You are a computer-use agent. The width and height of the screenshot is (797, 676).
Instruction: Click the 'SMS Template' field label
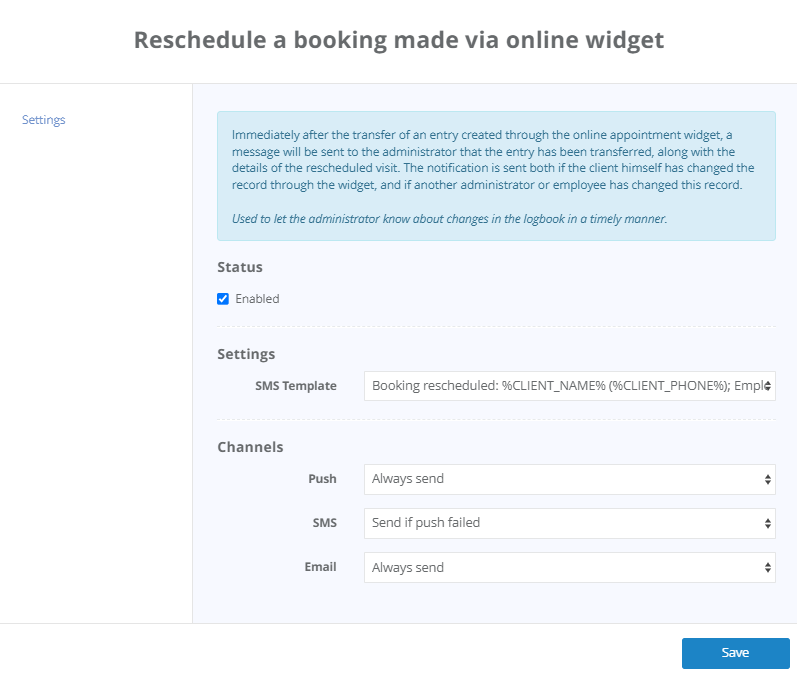pyautogui.click(x=296, y=386)
